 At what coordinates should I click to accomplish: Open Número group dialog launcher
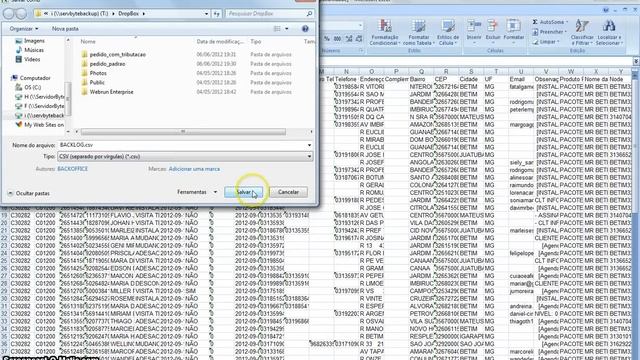[361, 51]
